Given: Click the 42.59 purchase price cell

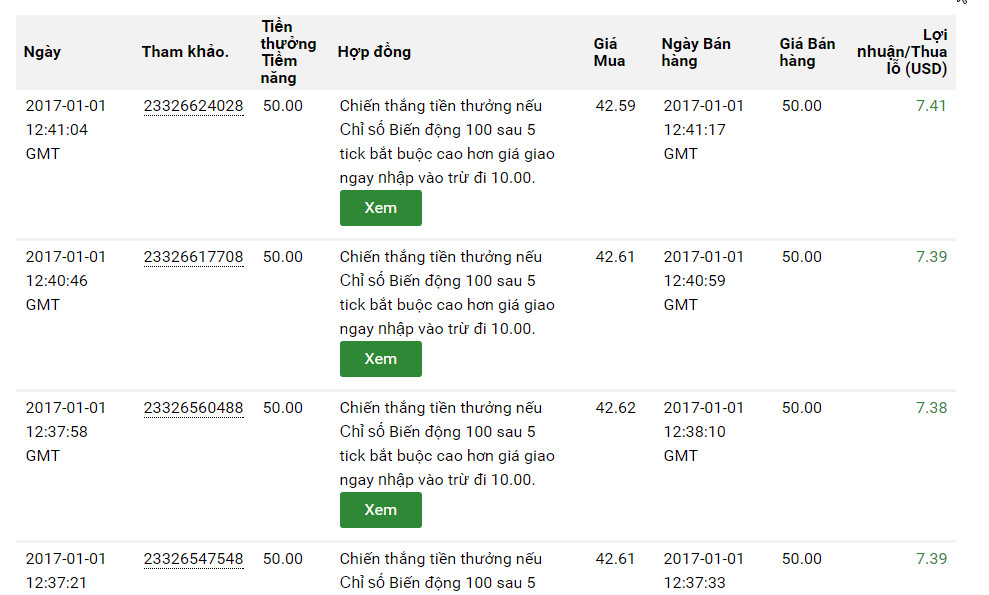Looking at the screenshot, I should coord(615,106).
